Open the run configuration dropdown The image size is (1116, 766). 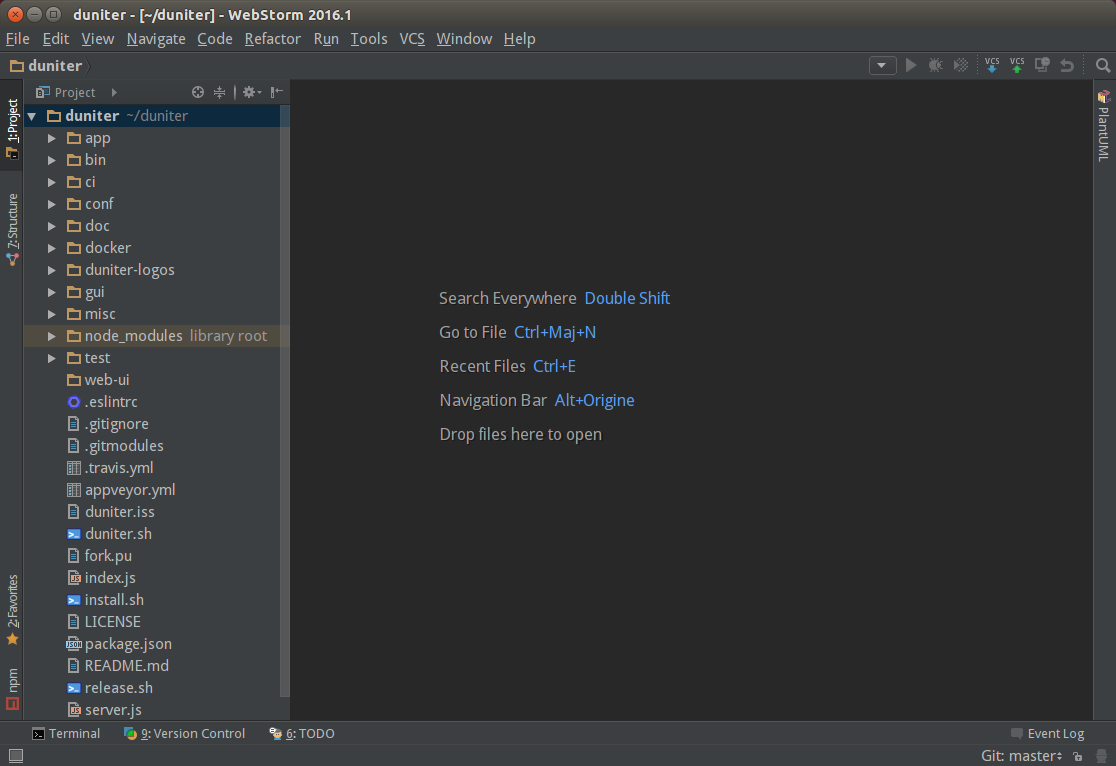pos(882,65)
